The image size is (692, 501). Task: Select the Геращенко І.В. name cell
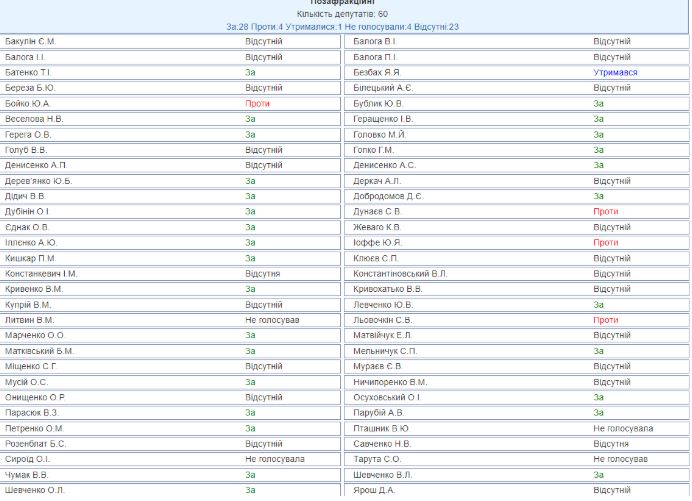(383, 119)
